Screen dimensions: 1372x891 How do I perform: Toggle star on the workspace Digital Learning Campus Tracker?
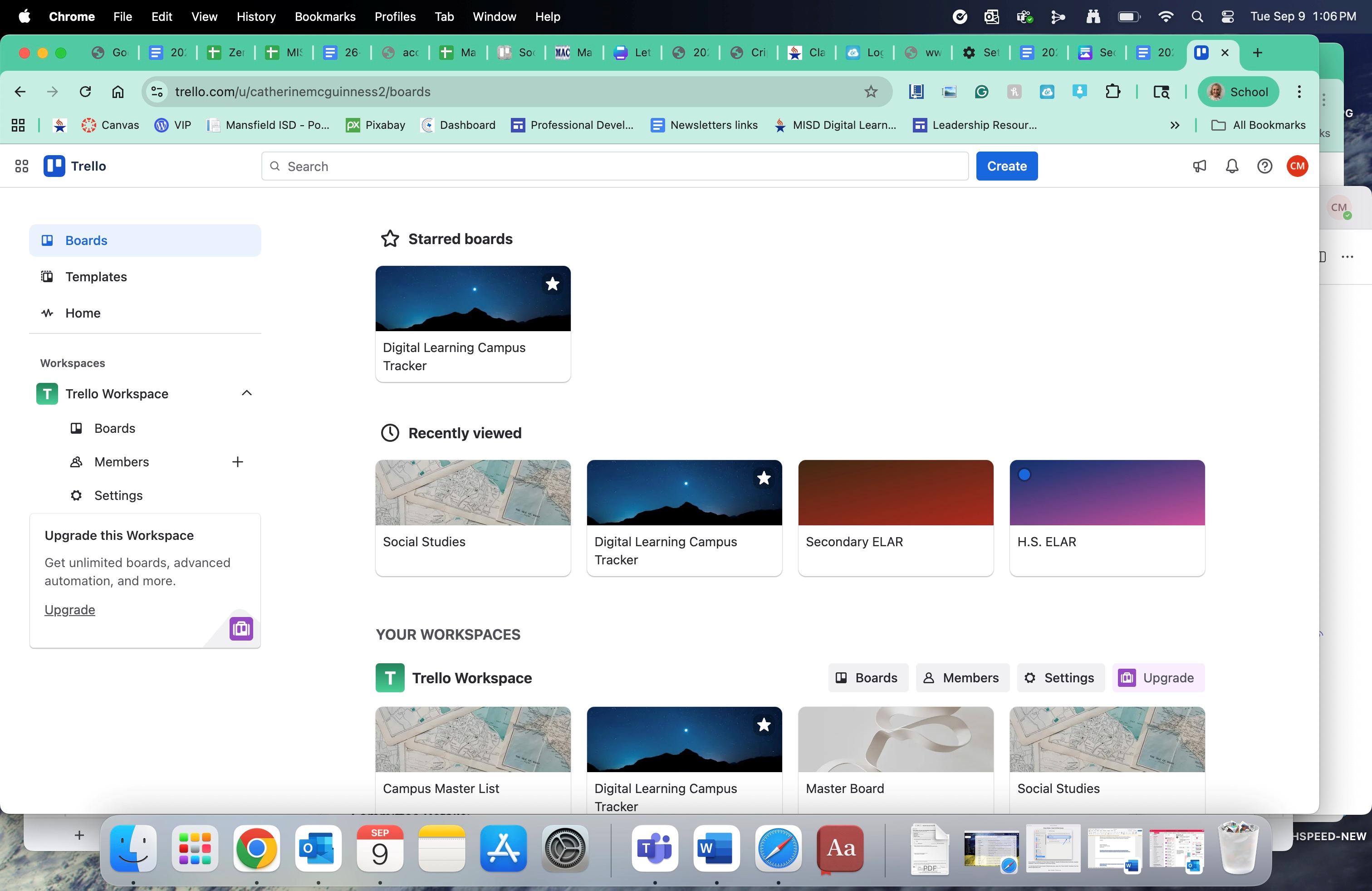click(x=764, y=725)
